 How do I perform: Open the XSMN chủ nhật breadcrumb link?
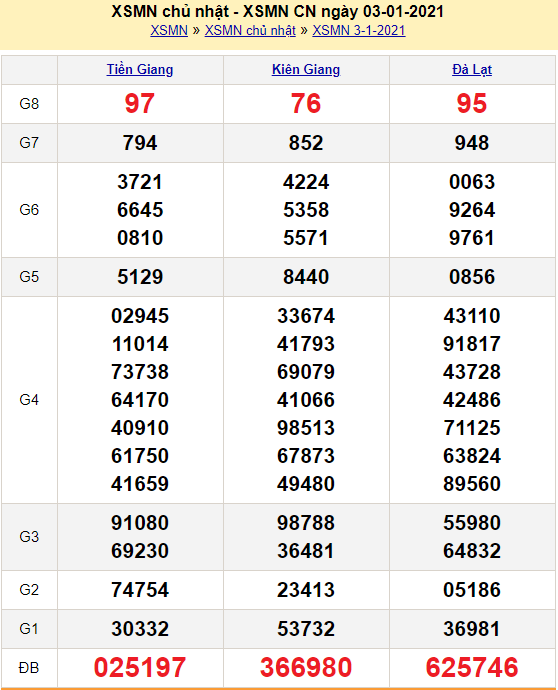pyautogui.click(x=250, y=30)
